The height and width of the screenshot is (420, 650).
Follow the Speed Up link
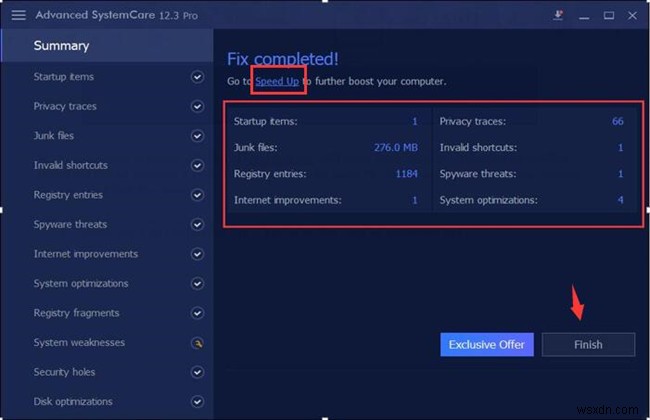[277, 81]
